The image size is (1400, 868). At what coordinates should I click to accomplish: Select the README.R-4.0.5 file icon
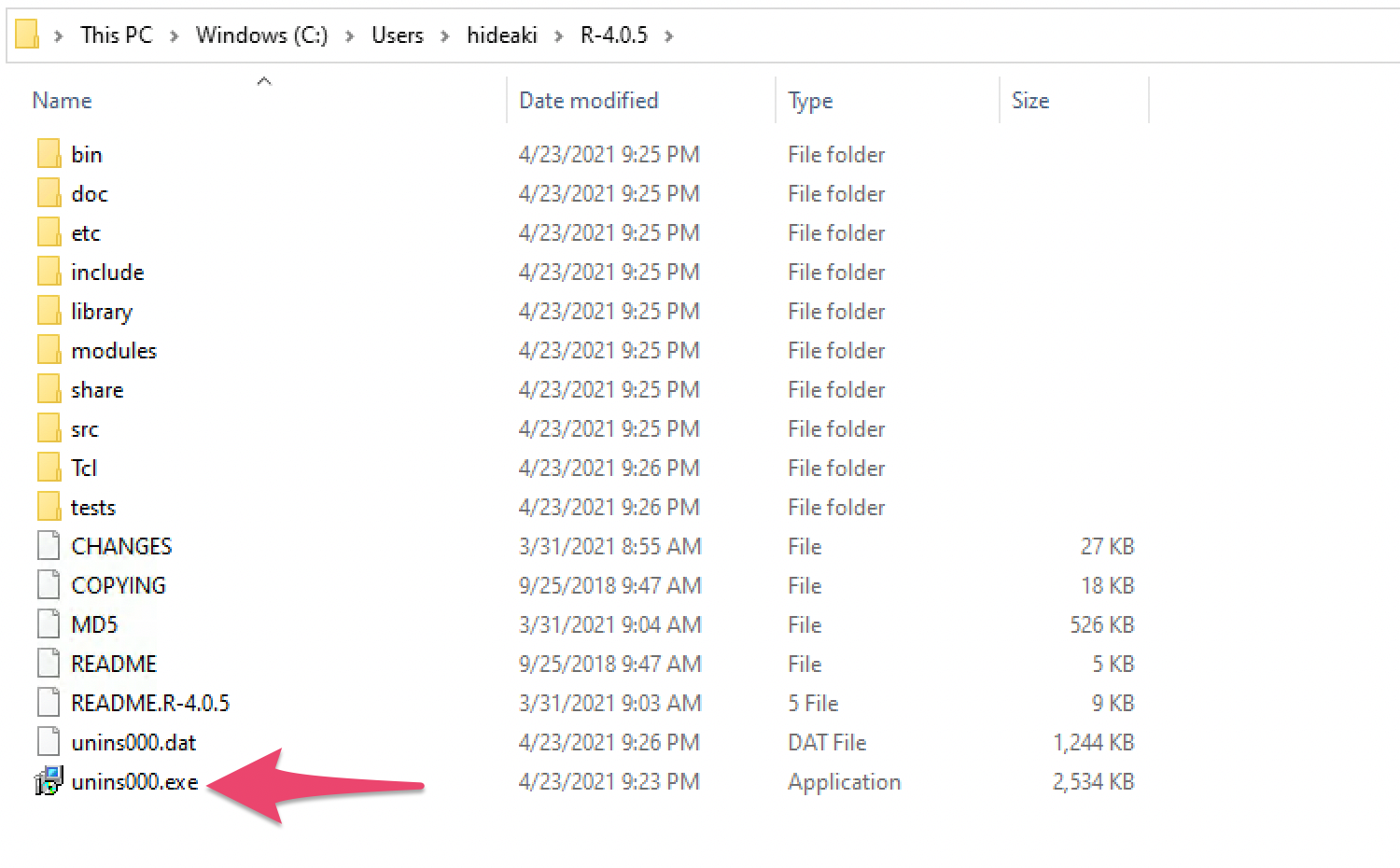click(49, 703)
